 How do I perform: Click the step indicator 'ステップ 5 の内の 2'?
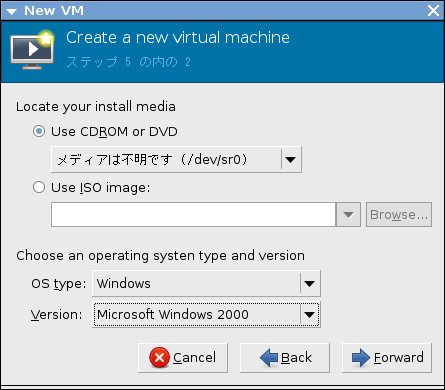(x=128, y=62)
